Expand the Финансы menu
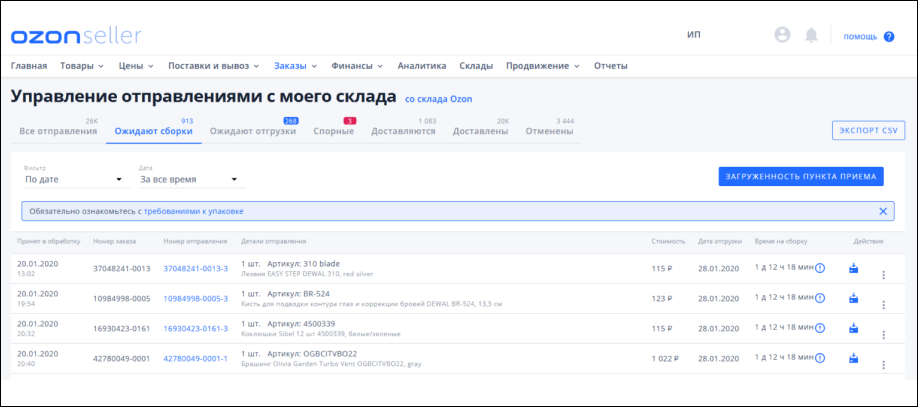The height and width of the screenshot is (407, 918). click(x=357, y=66)
